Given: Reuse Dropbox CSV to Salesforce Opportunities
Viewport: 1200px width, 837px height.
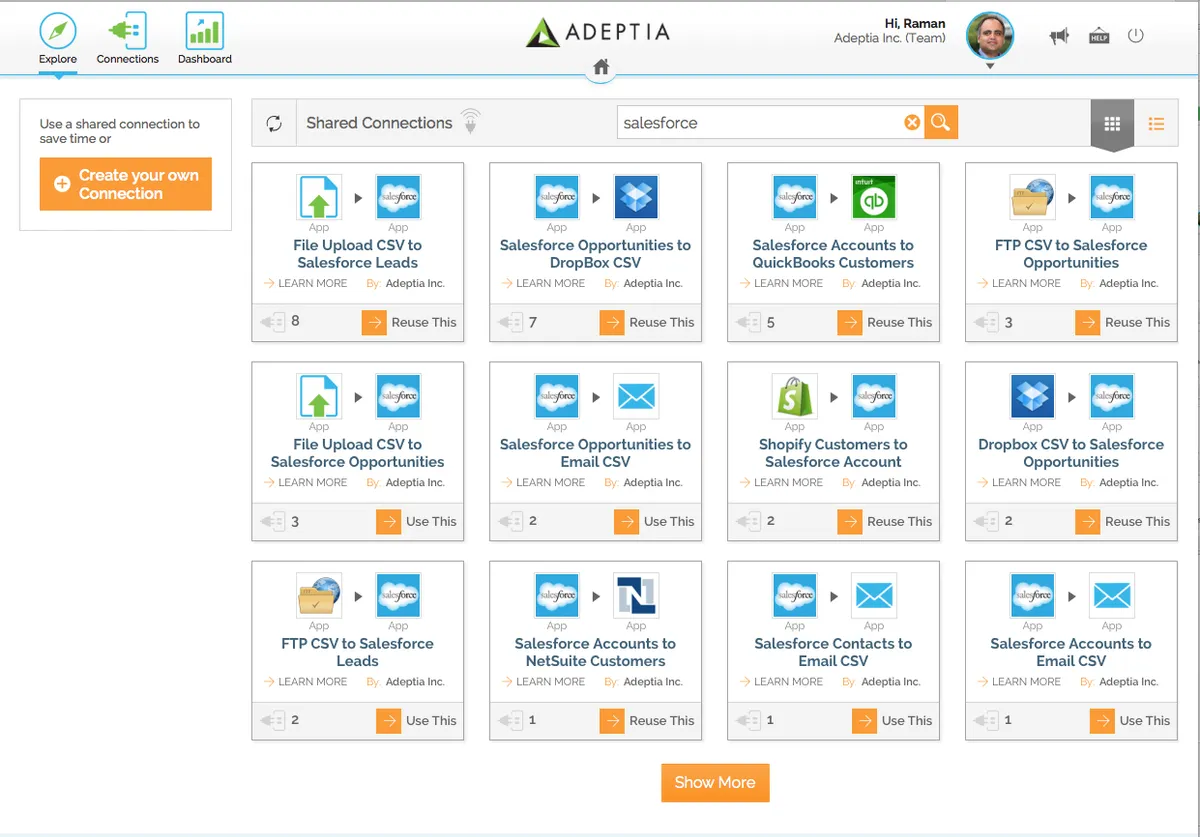Looking at the screenshot, I should click(1123, 521).
